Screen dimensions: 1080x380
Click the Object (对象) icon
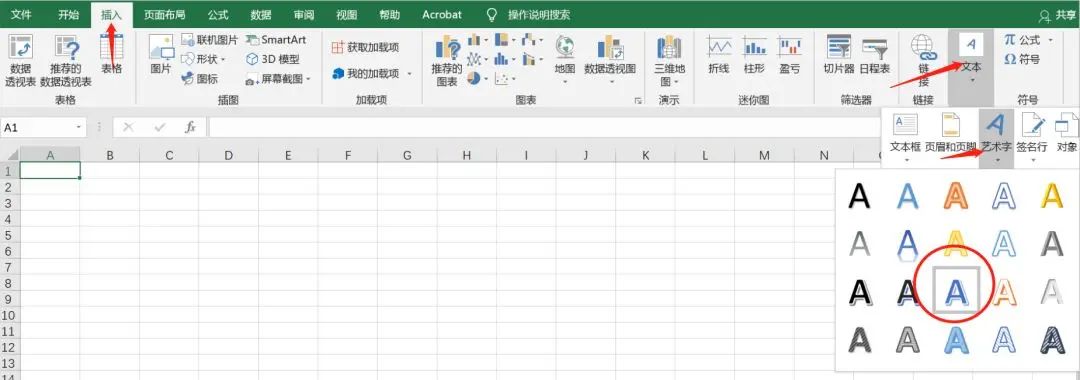(x=1067, y=133)
